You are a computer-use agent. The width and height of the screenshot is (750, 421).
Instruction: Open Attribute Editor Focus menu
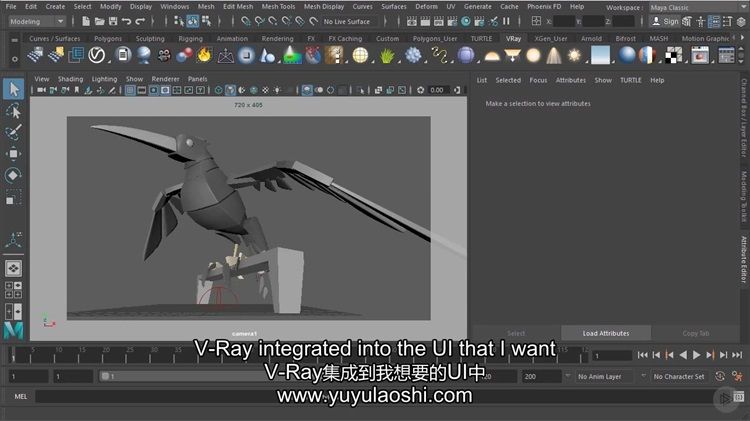point(538,80)
